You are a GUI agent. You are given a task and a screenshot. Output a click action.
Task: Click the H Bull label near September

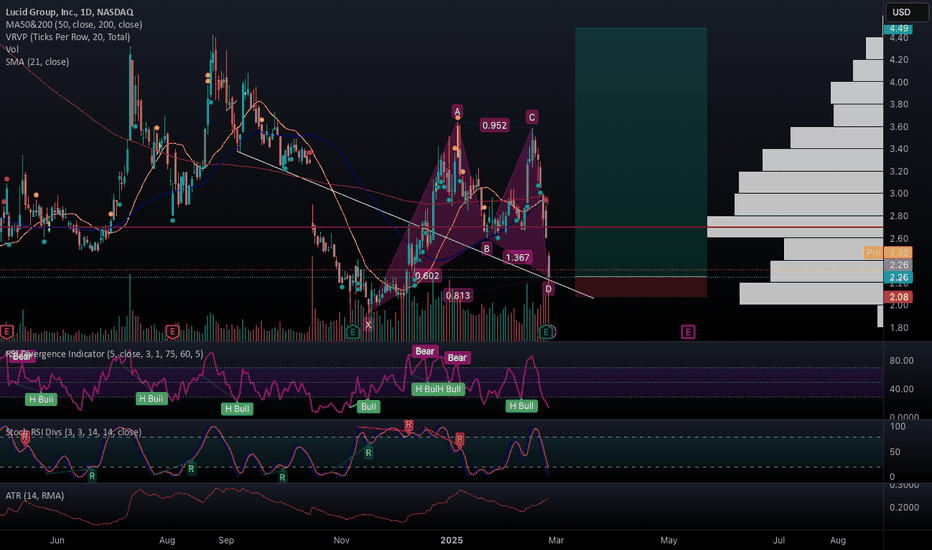[x=237, y=409]
